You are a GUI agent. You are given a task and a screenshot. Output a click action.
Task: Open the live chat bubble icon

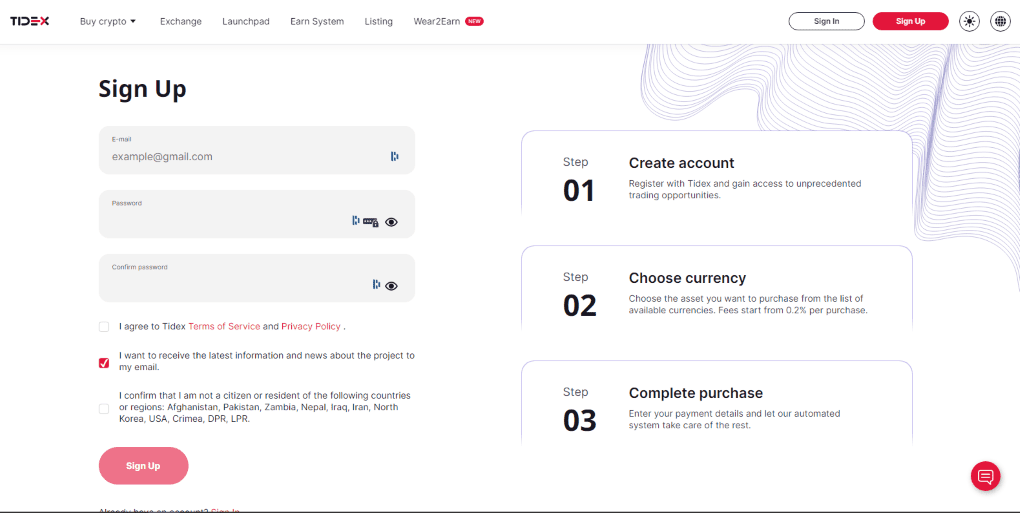point(986,477)
